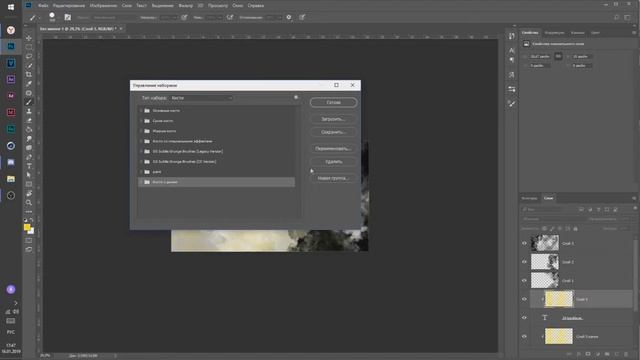Viewport: 640px width, 360px height.
Task: Expand the Мокрые кисти folder
Action: (141, 131)
